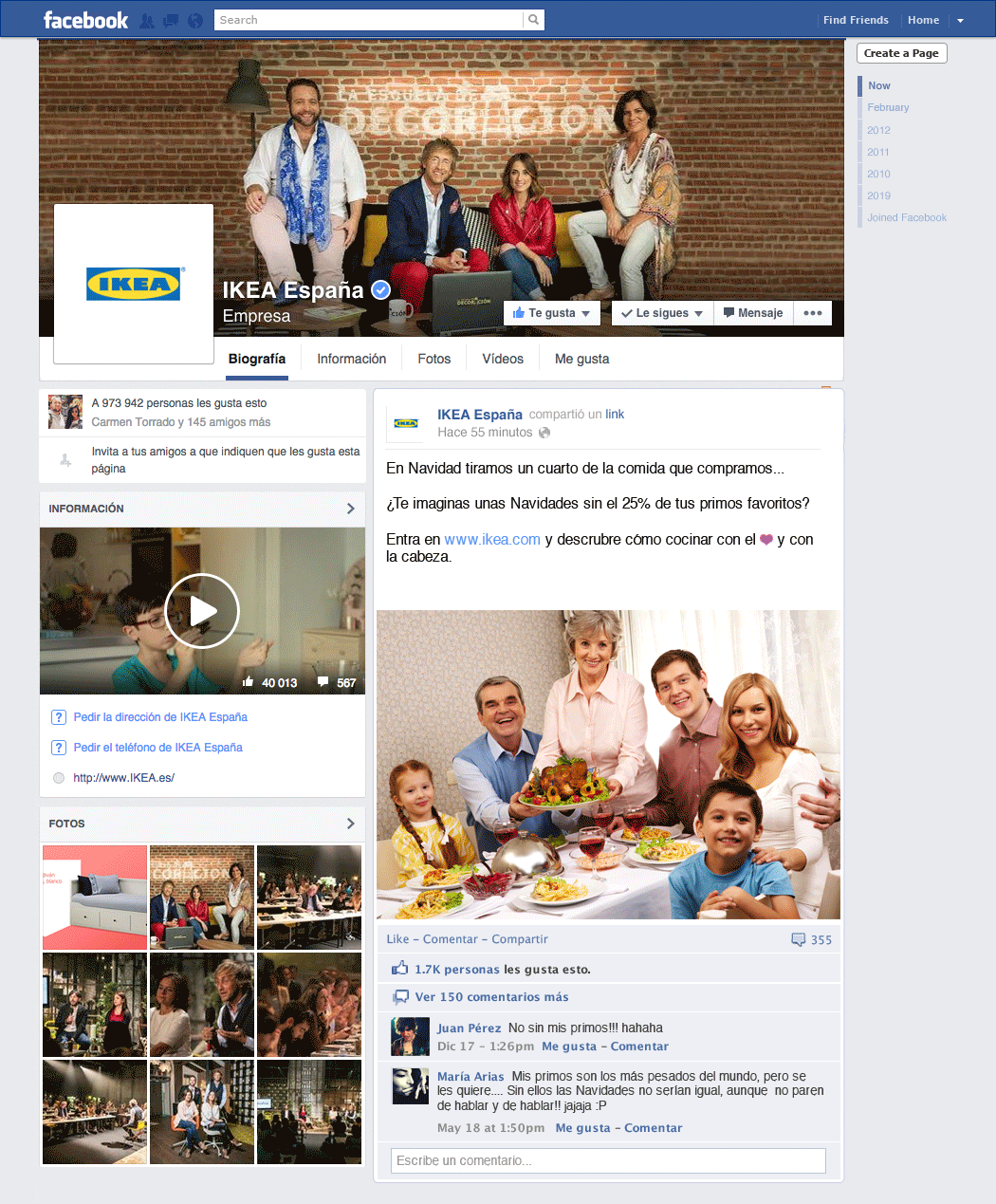Open IKEA España post author name
996x1204 pixels.
(480, 415)
